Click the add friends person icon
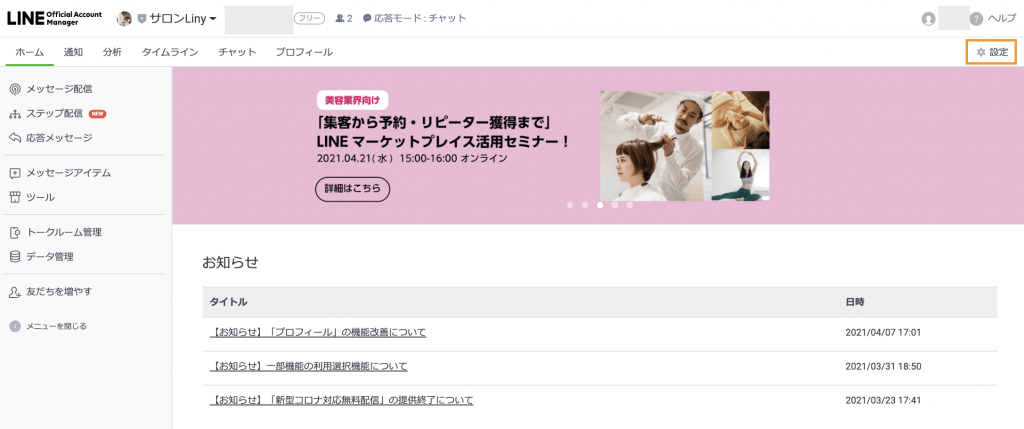This screenshot has width=1024, height=429. (15, 291)
